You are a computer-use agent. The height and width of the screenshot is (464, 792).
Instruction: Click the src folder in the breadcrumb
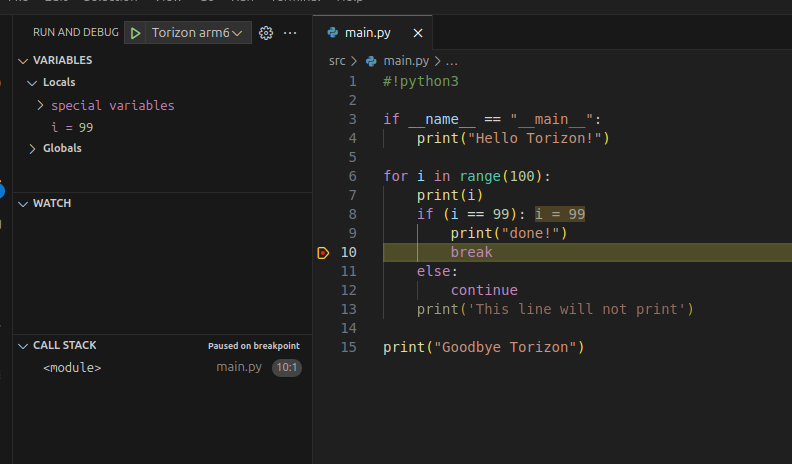337,61
